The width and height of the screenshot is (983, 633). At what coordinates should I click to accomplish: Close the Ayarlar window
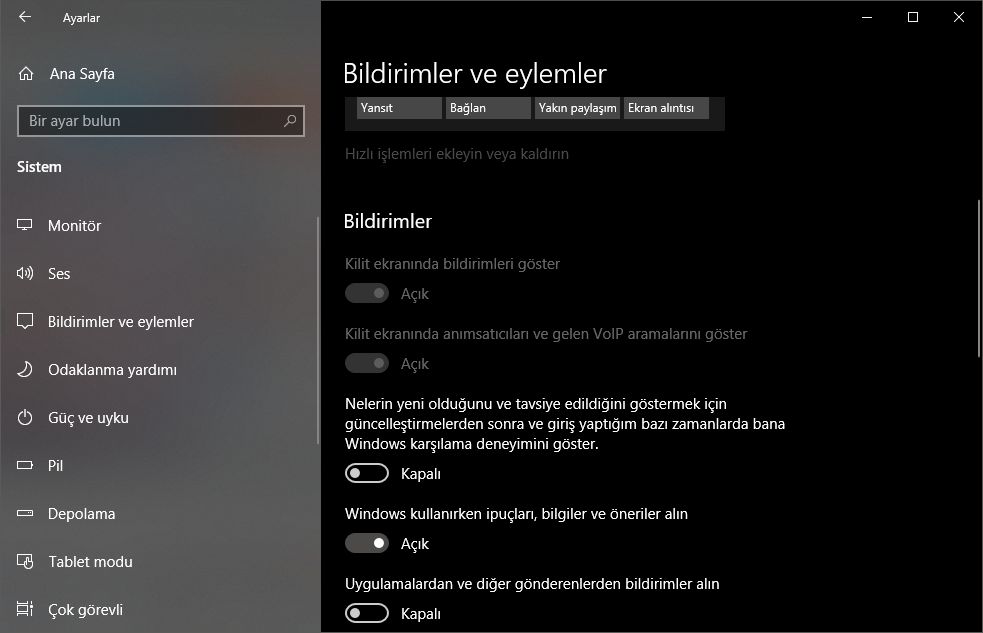pyautogui.click(x=959, y=17)
